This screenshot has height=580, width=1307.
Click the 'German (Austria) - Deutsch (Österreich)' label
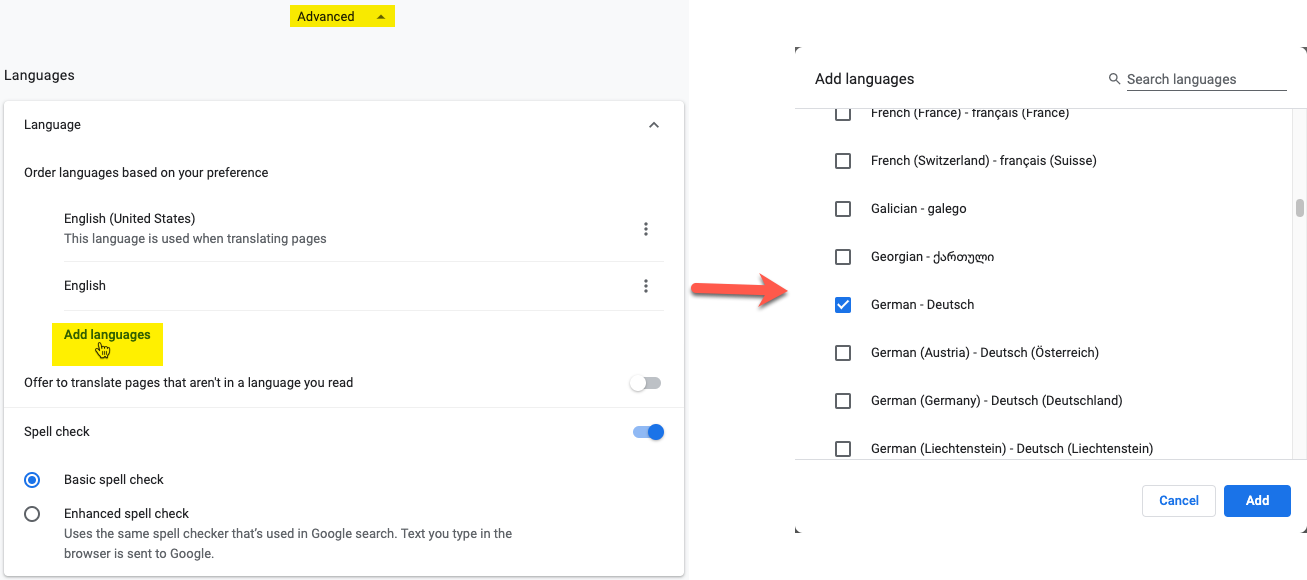[x=985, y=353]
